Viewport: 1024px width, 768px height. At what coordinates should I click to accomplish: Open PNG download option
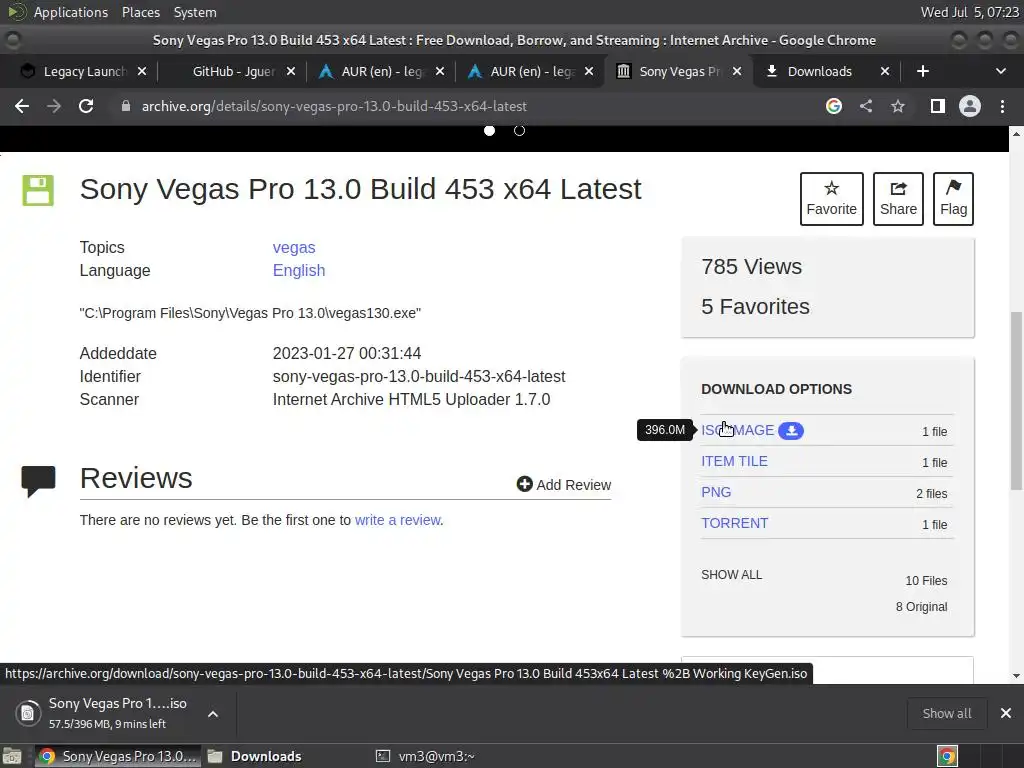point(716,492)
